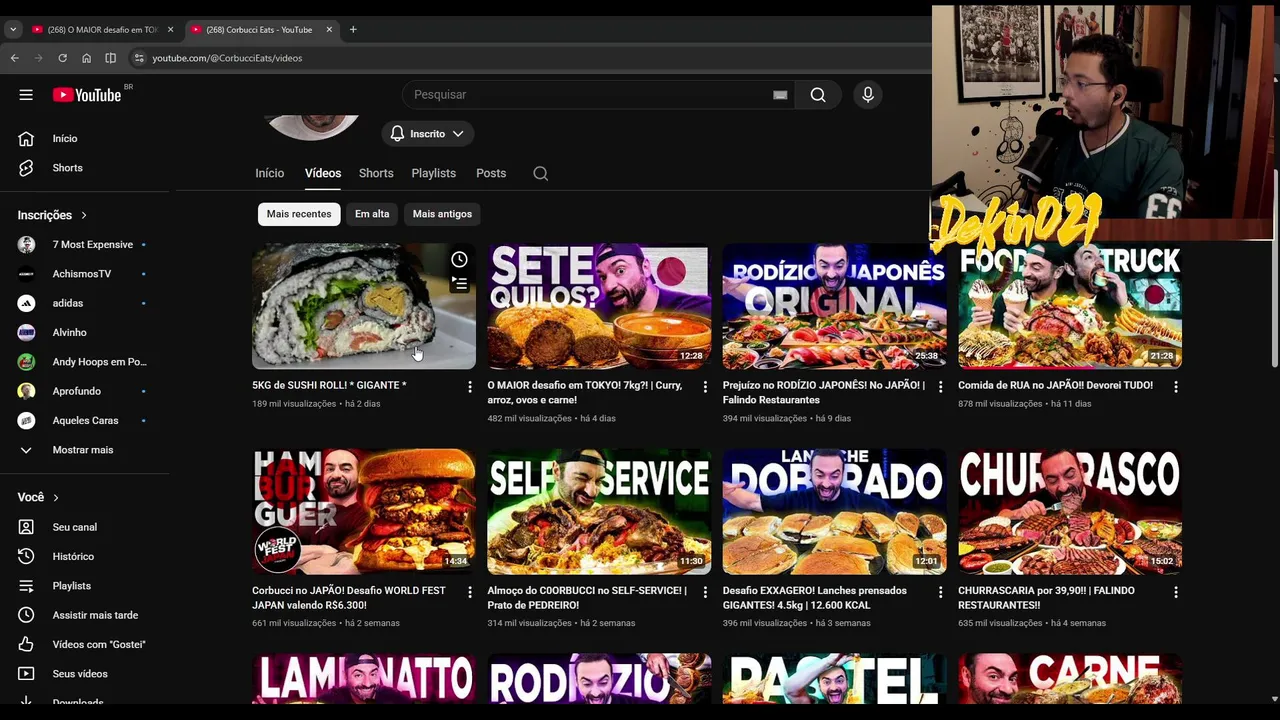This screenshot has height=720, width=1280.
Task: Open options for Desafio EXXAGERO video
Action: [940, 592]
